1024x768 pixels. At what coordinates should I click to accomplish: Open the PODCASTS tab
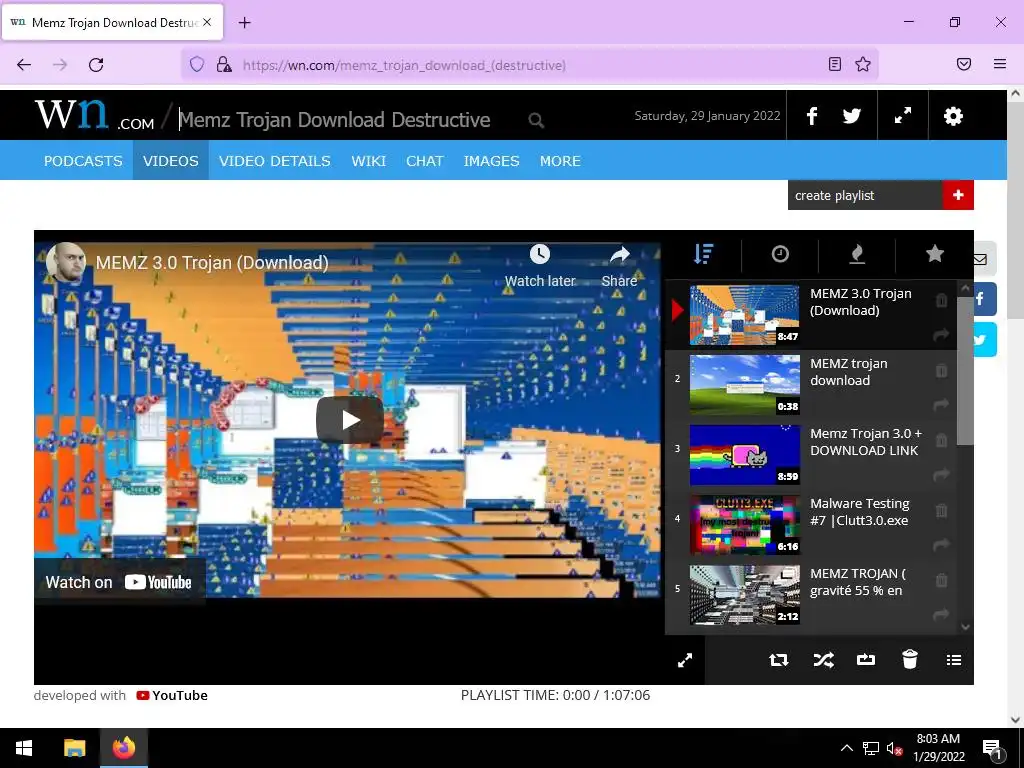click(x=83, y=161)
